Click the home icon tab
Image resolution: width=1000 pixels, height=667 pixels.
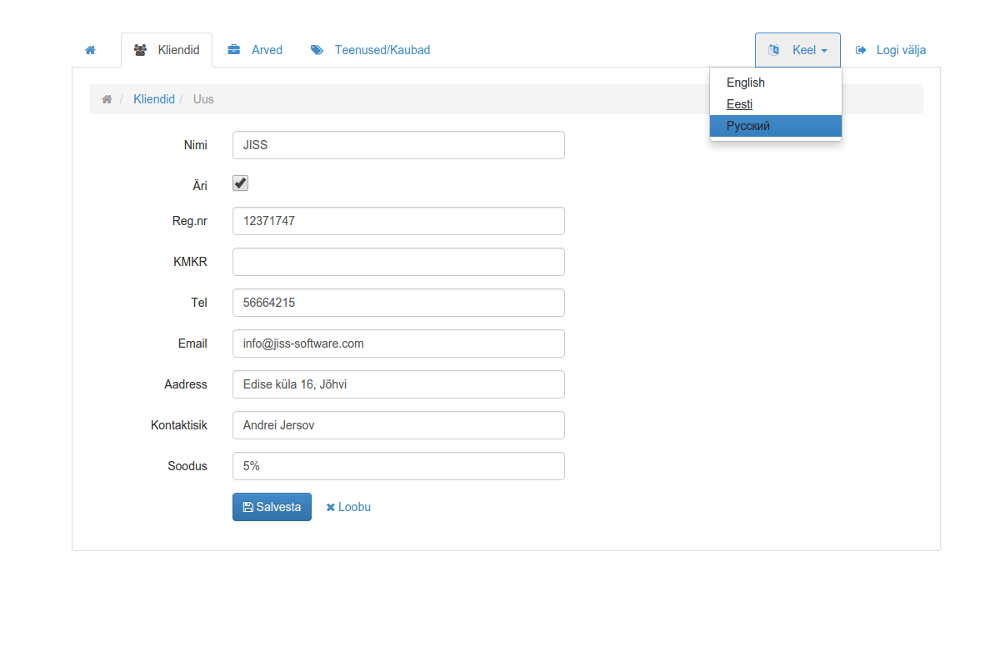point(90,50)
